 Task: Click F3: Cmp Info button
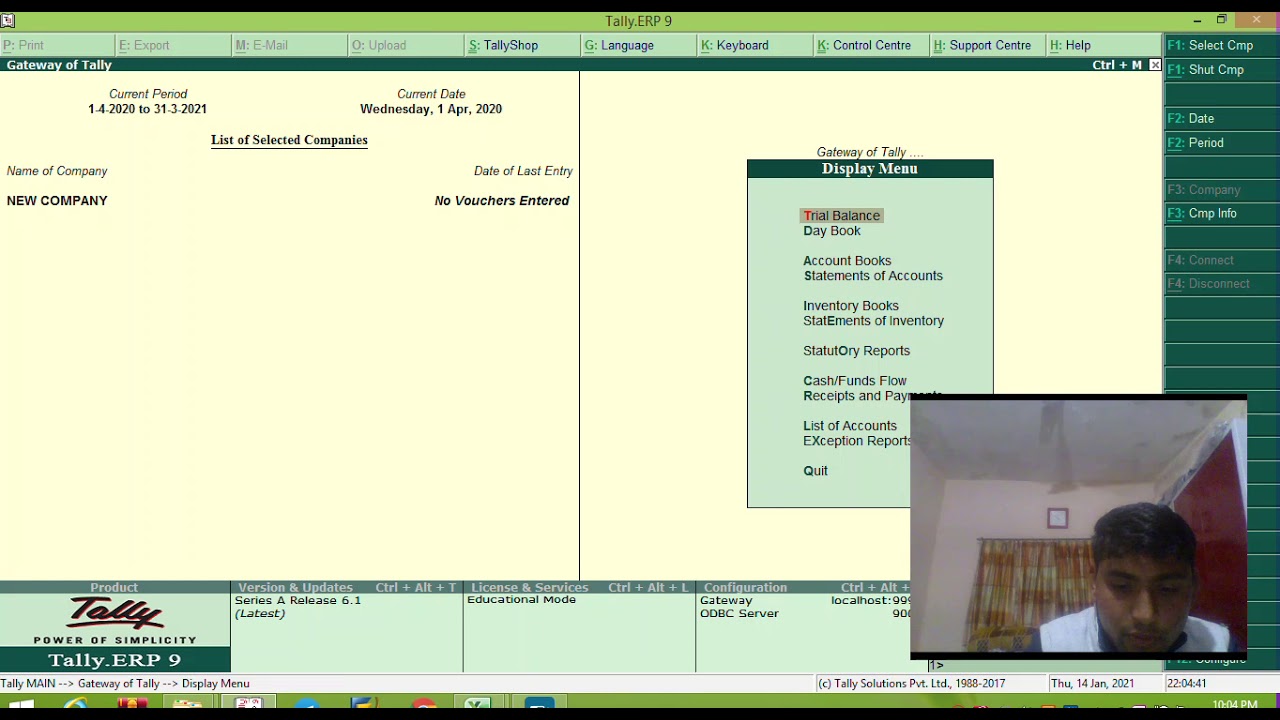point(1222,214)
